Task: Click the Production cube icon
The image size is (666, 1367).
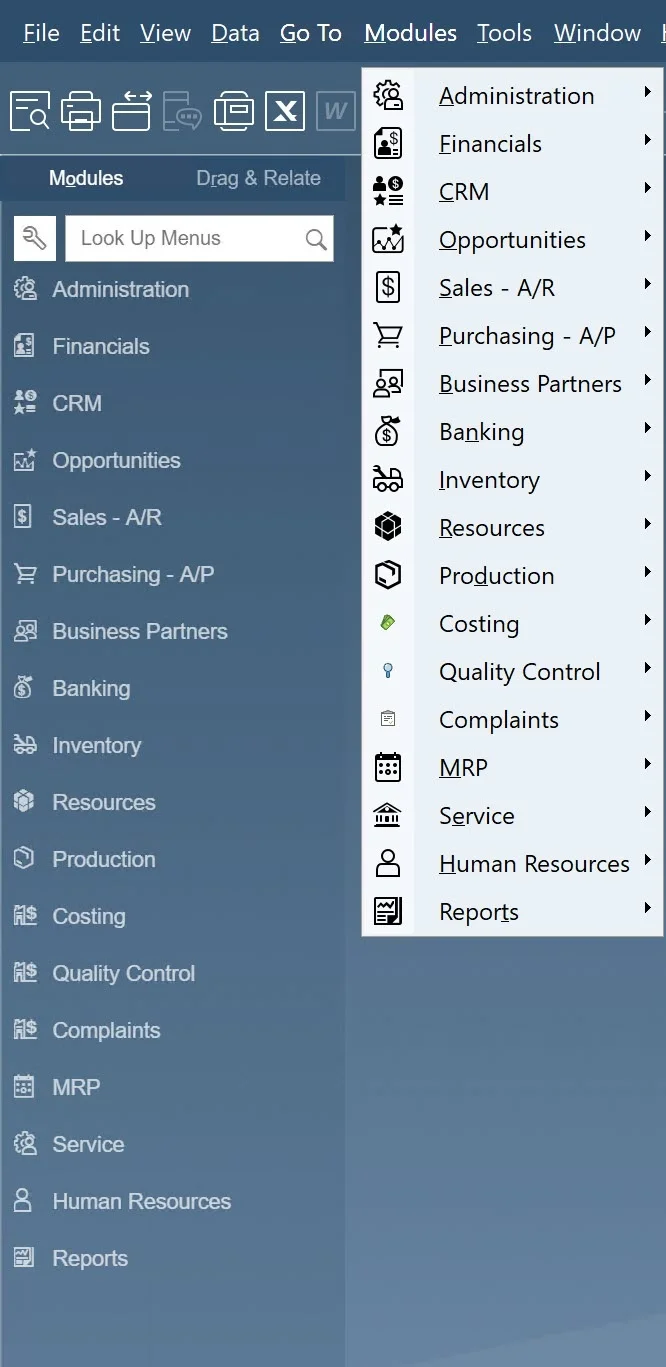Action: [x=387, y=575]
